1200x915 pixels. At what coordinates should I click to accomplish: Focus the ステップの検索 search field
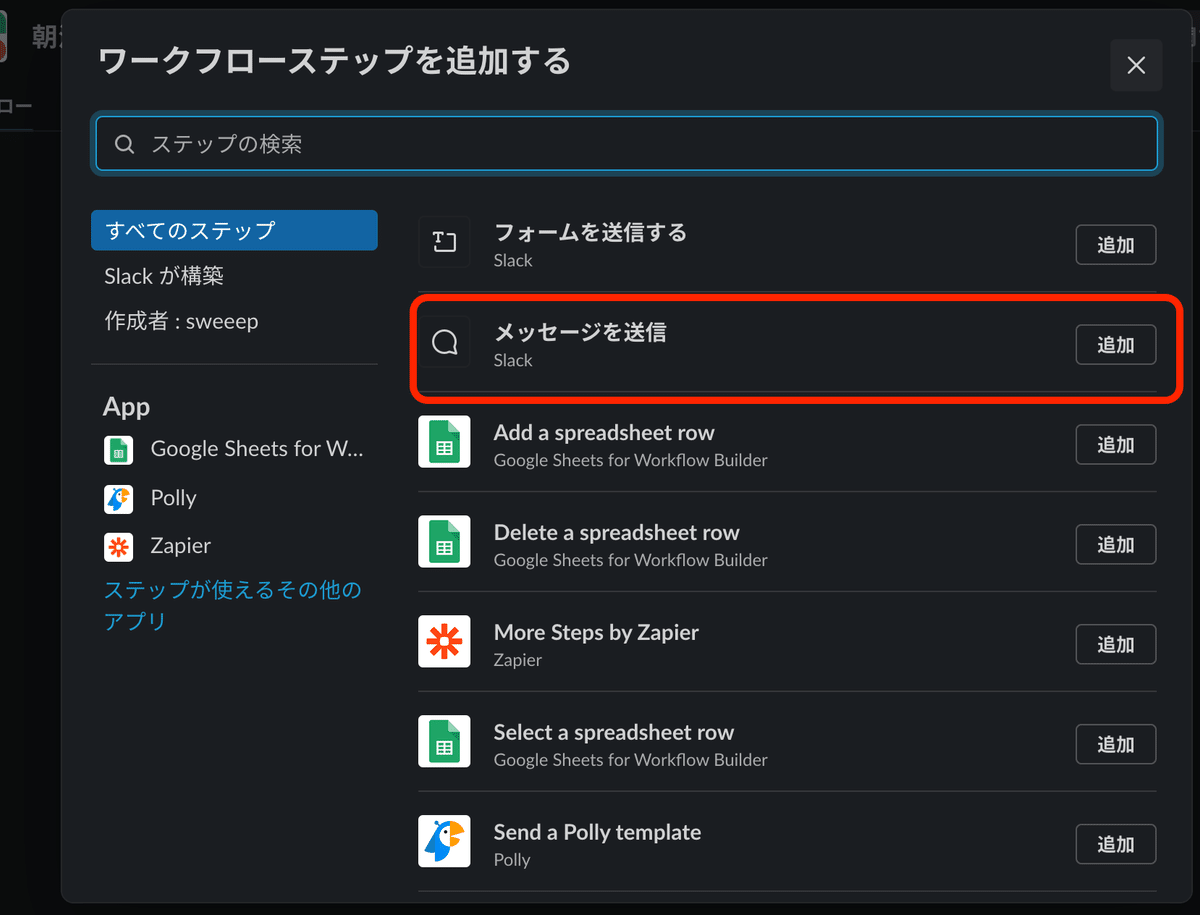627,144
